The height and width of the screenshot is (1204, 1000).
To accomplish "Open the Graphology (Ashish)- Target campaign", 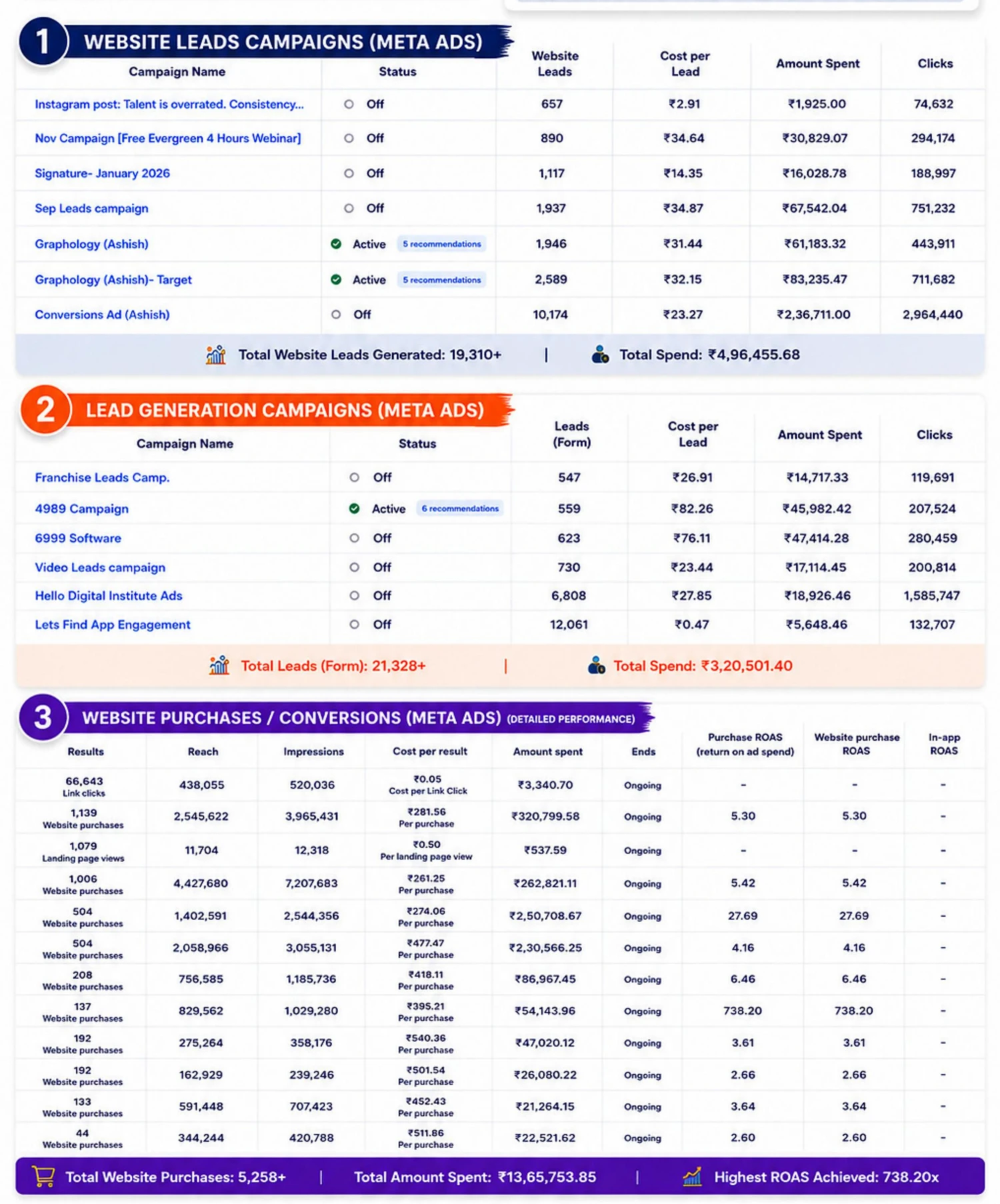I will click(113, 279).
